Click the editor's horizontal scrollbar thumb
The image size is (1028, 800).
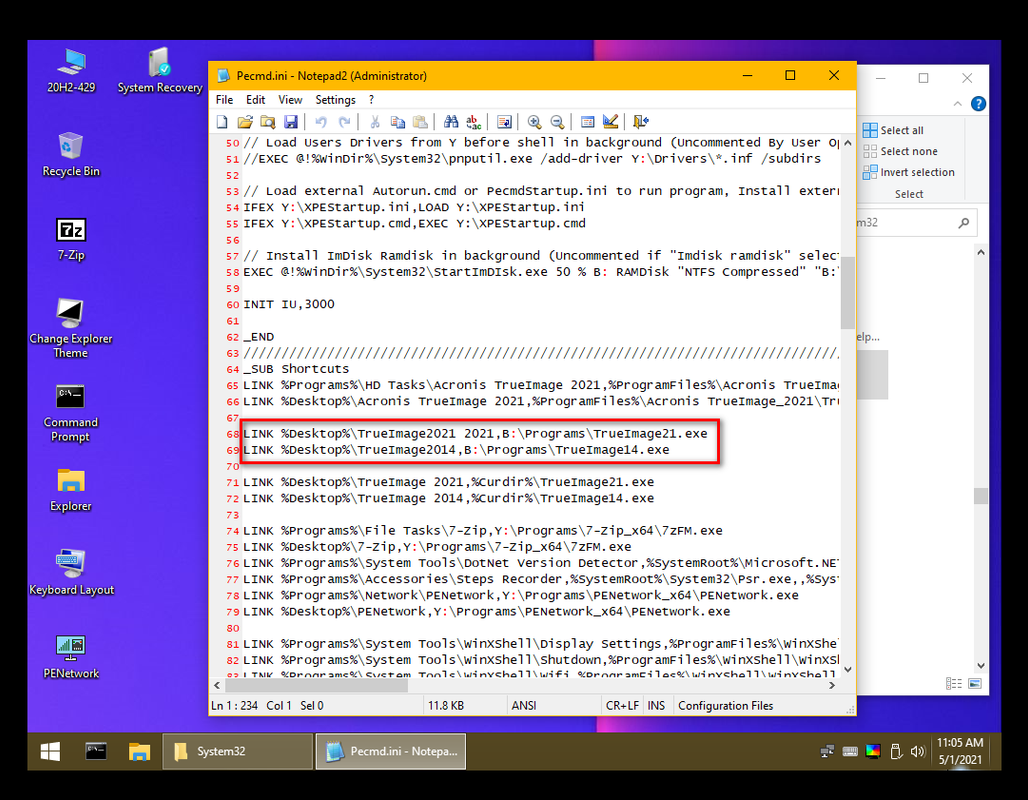(316, 685)
